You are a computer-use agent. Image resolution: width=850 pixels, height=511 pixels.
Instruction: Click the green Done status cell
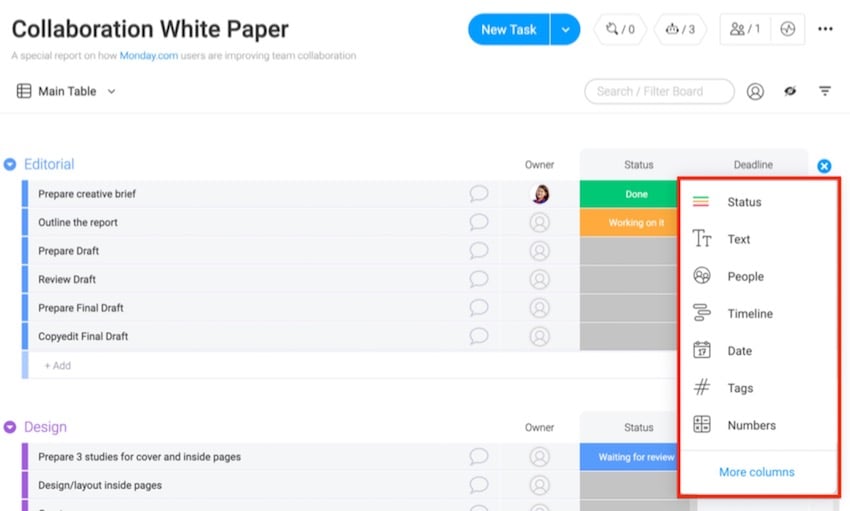629,194
